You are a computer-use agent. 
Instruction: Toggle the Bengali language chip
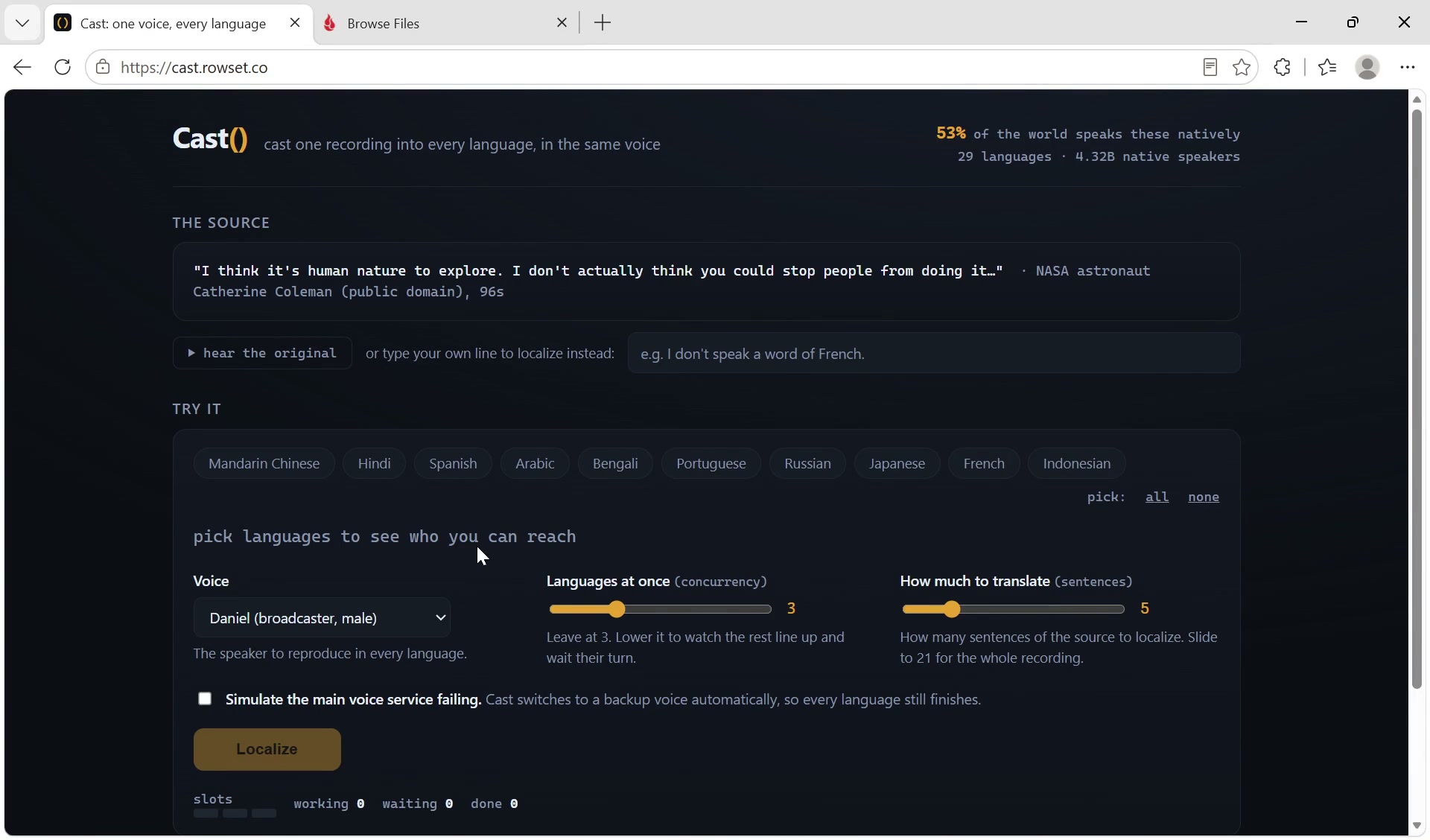615,464
